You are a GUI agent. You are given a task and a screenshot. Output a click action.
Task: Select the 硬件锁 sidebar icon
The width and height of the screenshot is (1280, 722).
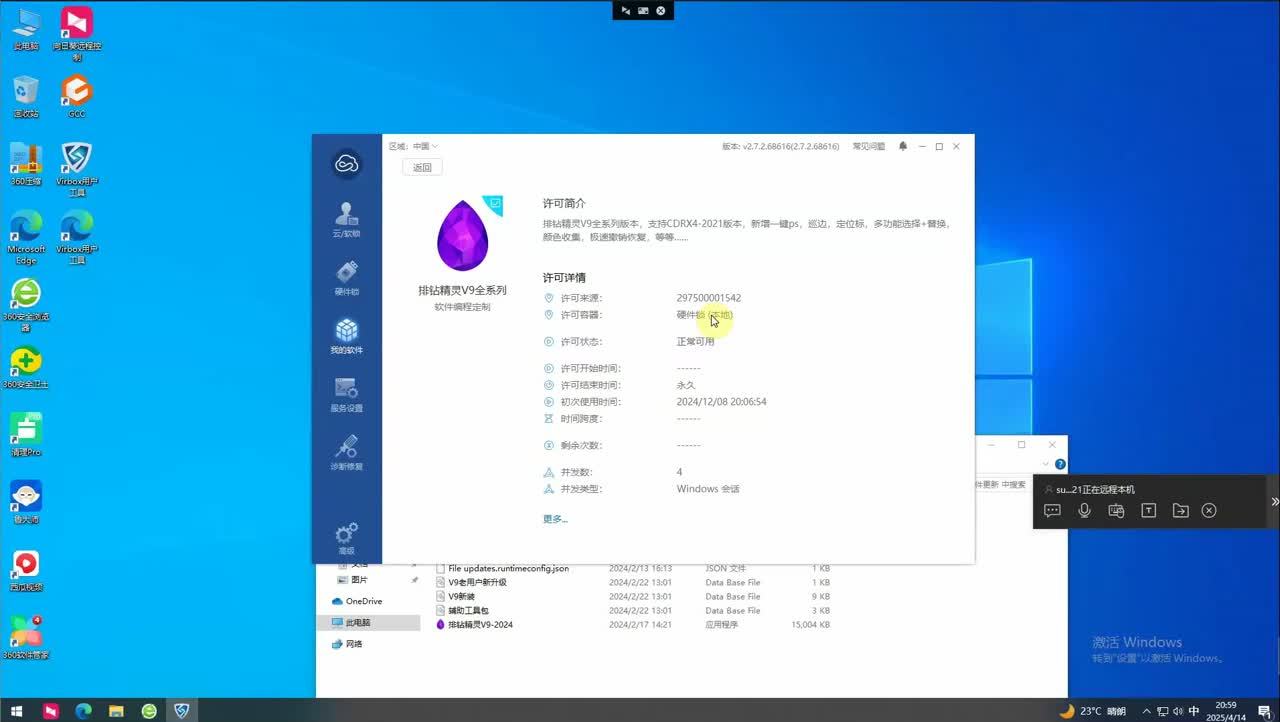click(x=346, y=278)
